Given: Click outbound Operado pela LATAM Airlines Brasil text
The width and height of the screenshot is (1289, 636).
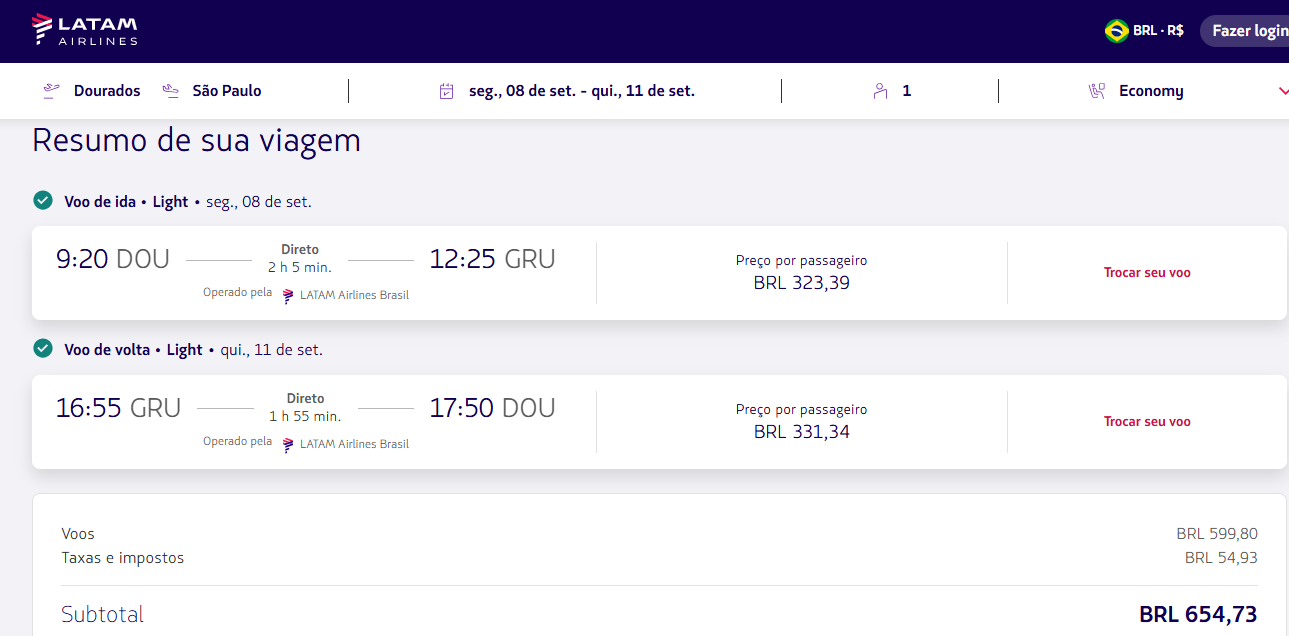Looking at the screenshot, I should 306,295.
